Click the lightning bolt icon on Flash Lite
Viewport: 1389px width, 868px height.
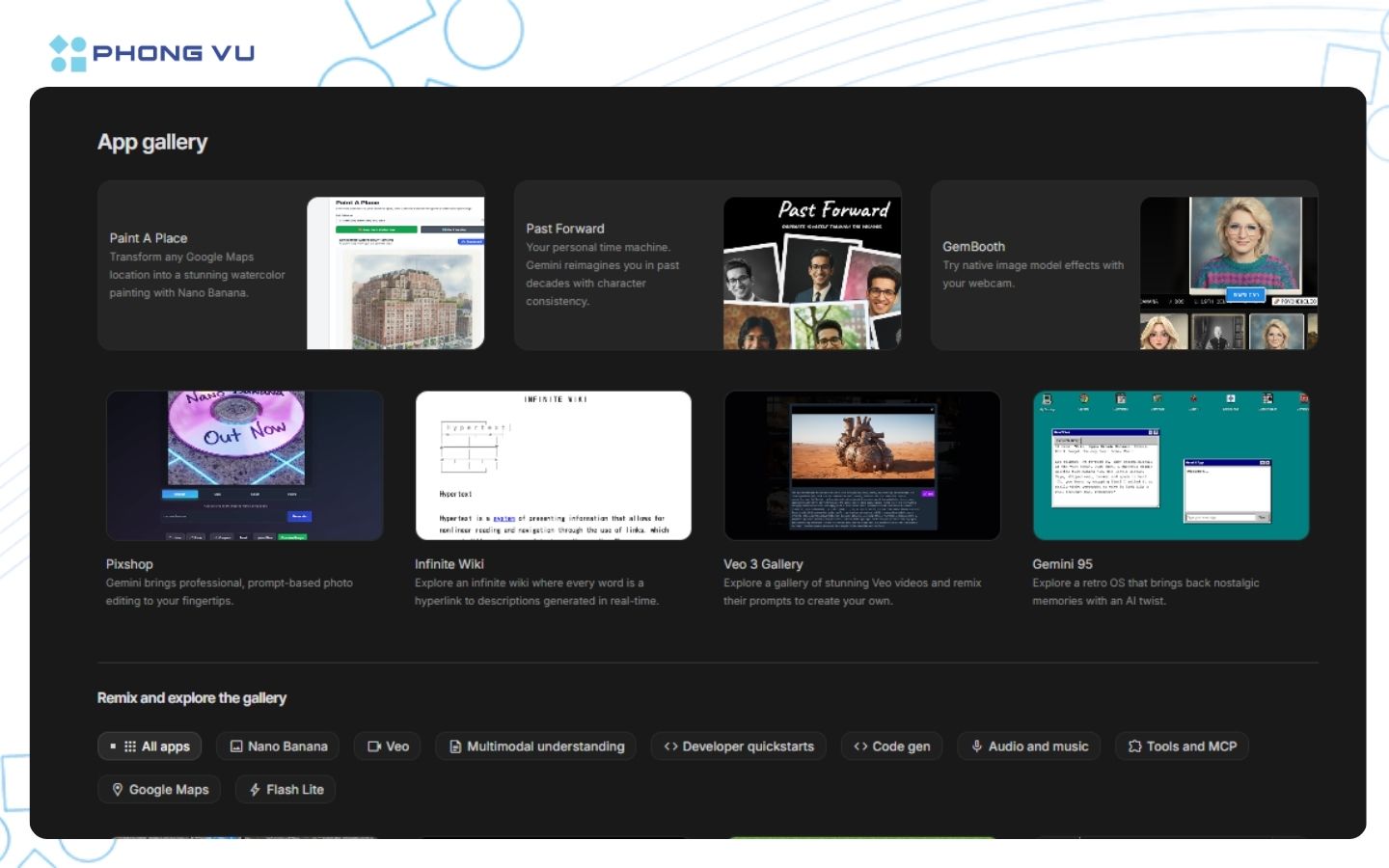pyautogui.click(x=255, y=789)
